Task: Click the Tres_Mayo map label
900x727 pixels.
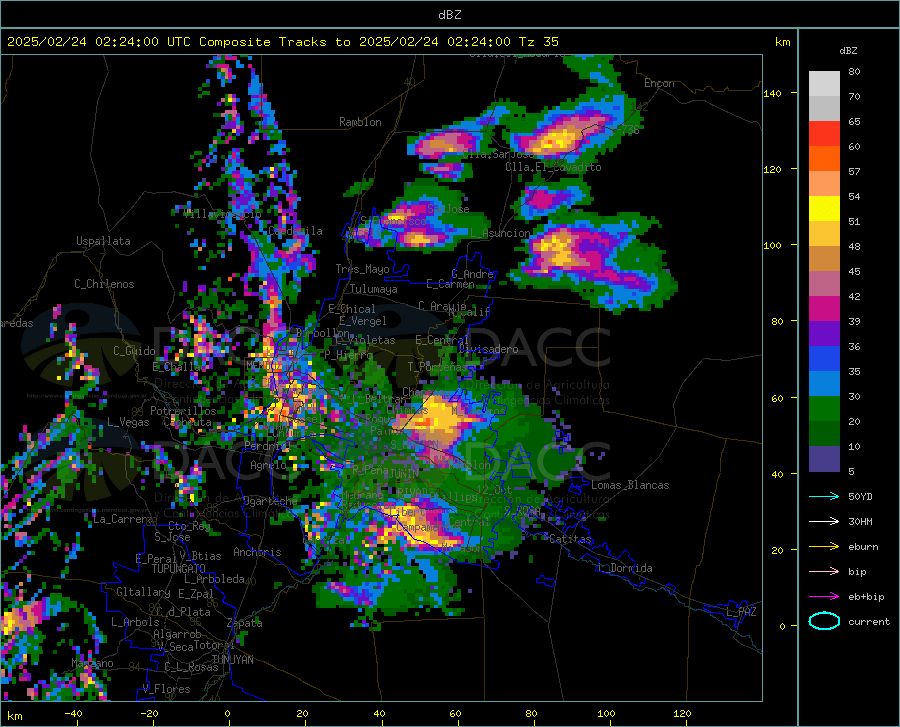Action: [x=362, y=269]
